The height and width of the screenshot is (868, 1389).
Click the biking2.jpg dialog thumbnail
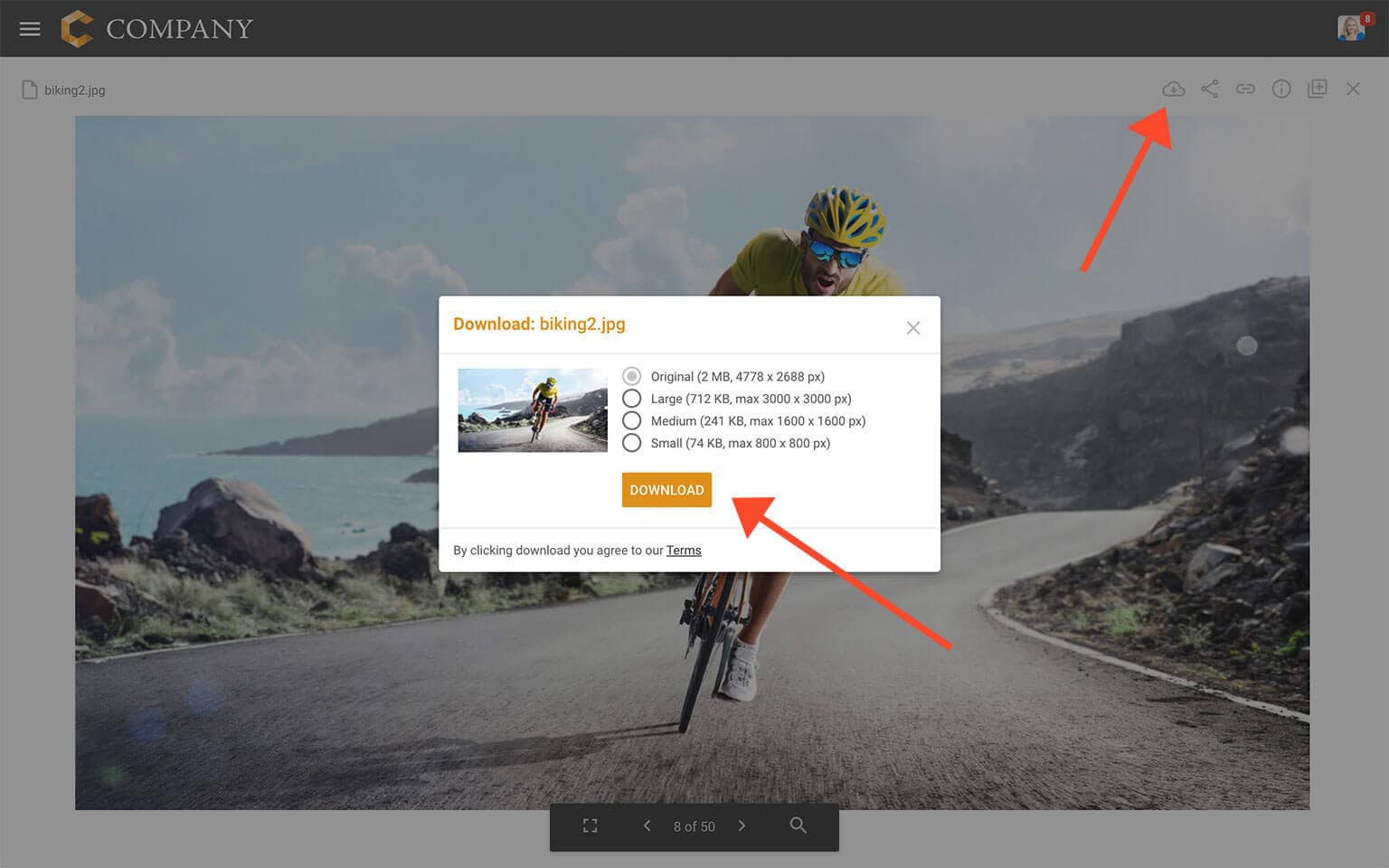533,410
